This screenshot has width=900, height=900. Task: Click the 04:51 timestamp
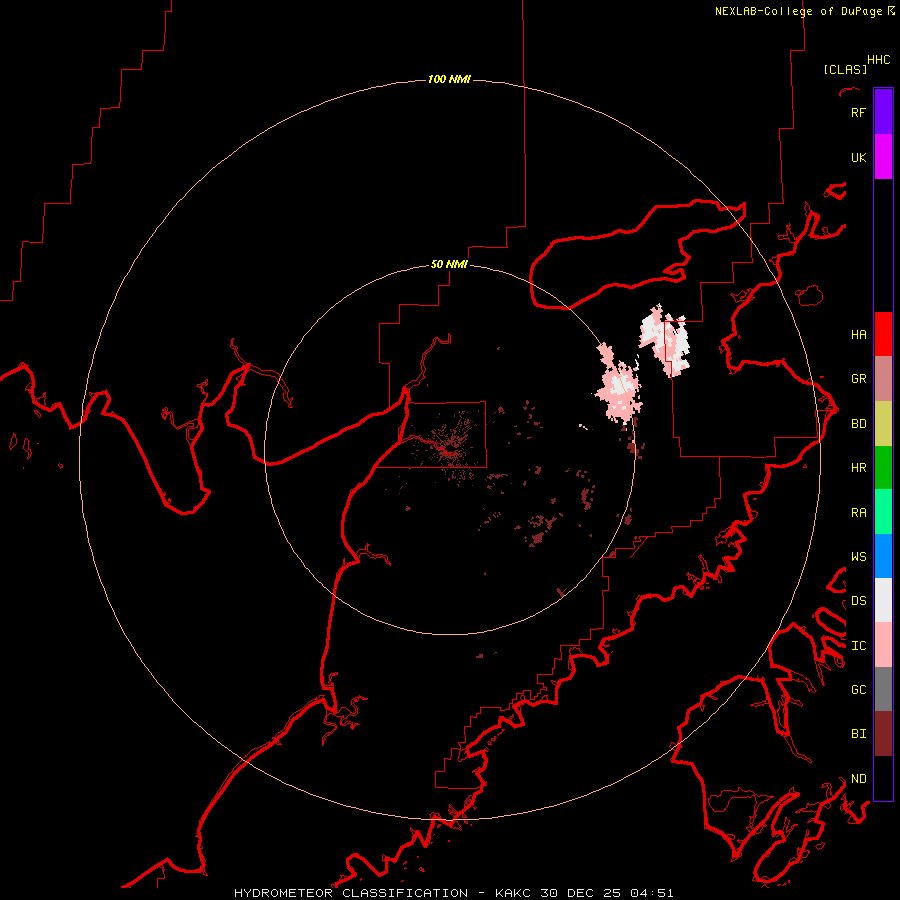tap(651, 893)
